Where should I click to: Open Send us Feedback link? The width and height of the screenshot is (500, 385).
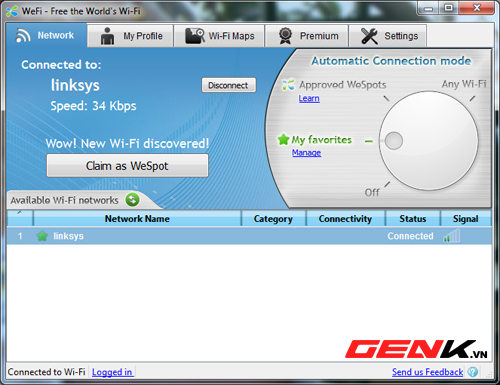[x=427, y=372]
